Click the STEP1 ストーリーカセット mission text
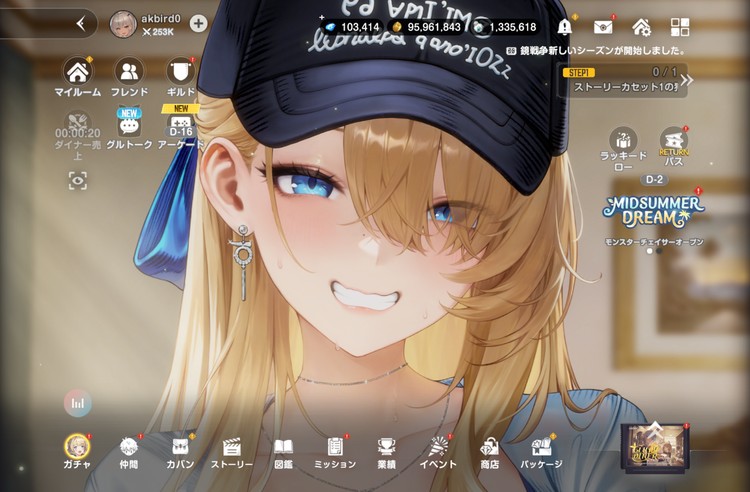 (x=626, y=87)
